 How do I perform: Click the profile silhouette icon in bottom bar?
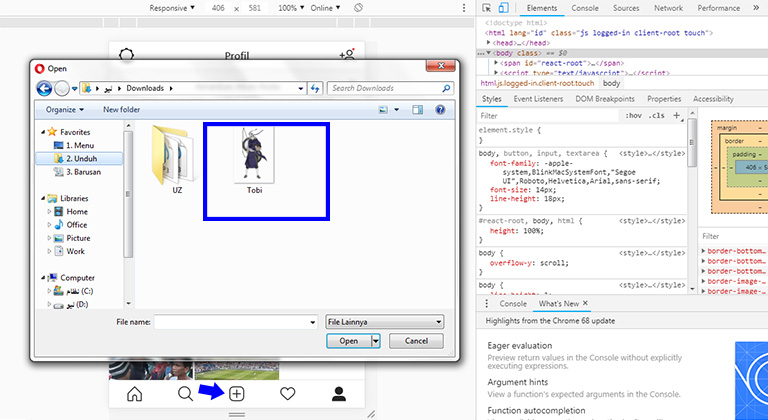pos(339,394)
